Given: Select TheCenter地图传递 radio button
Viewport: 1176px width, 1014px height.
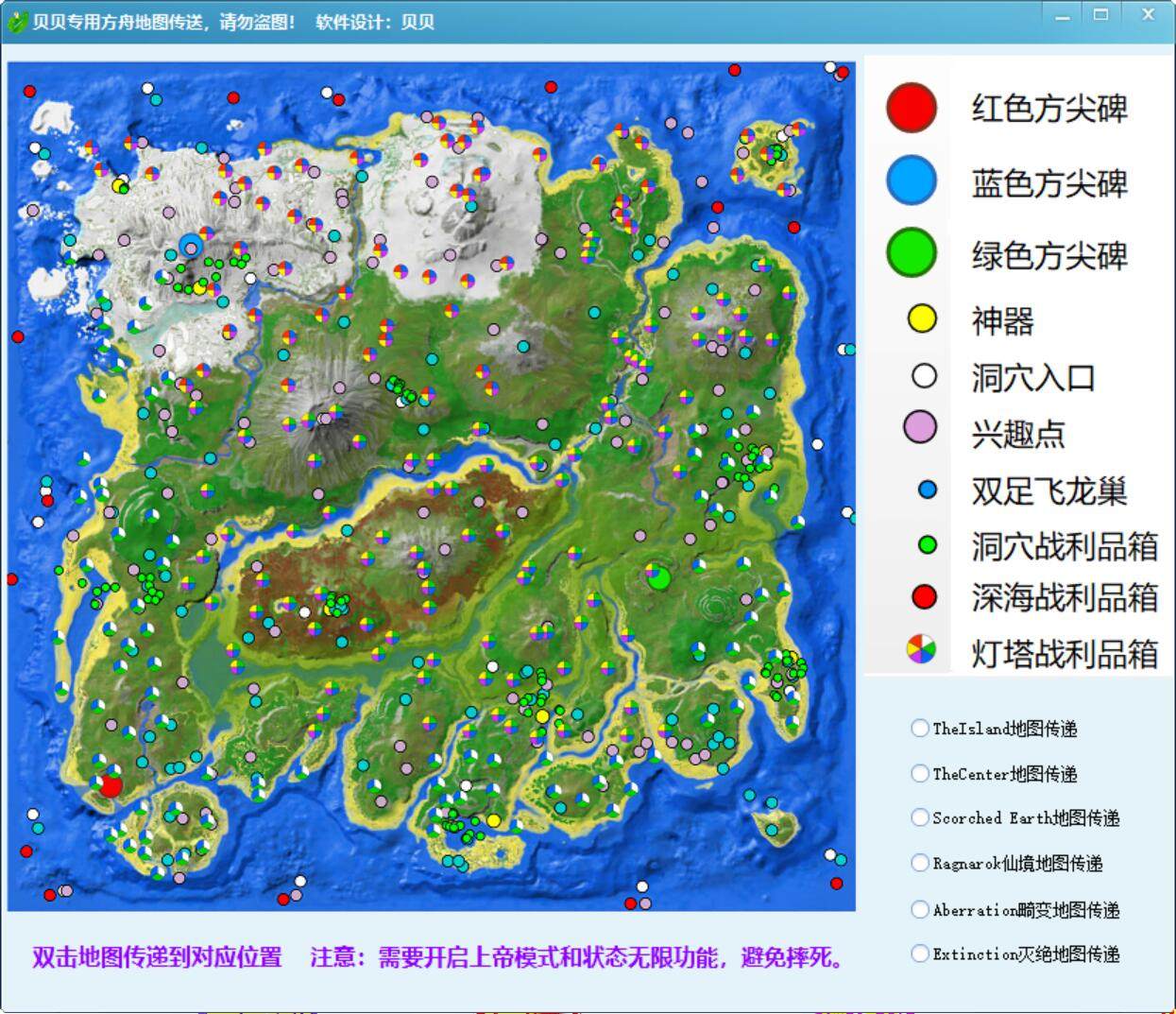Looking at the screenshot, I should tap(920, 773).
